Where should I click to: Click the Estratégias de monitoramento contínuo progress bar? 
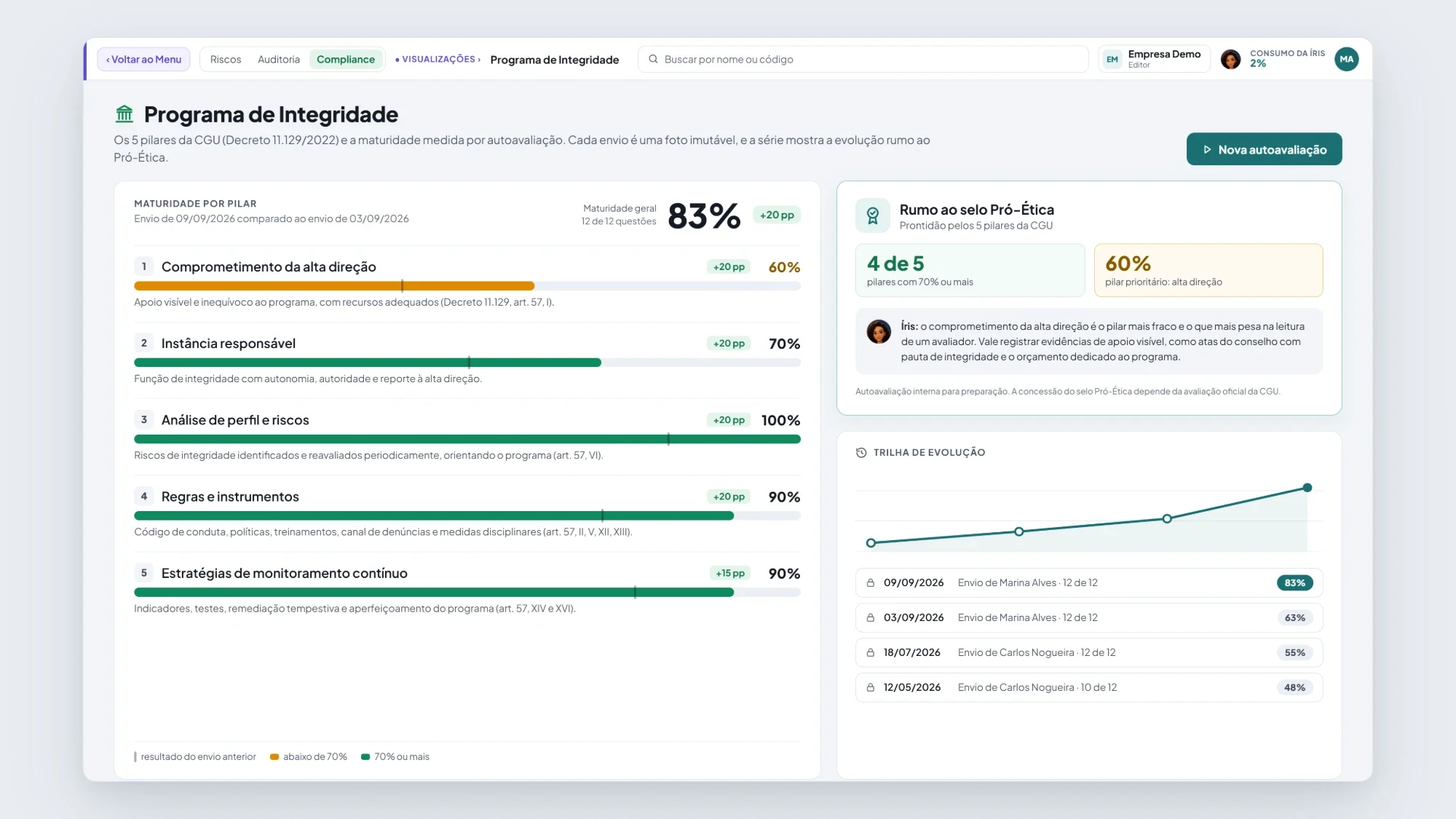pyautogui.click(x=467, y=592)
